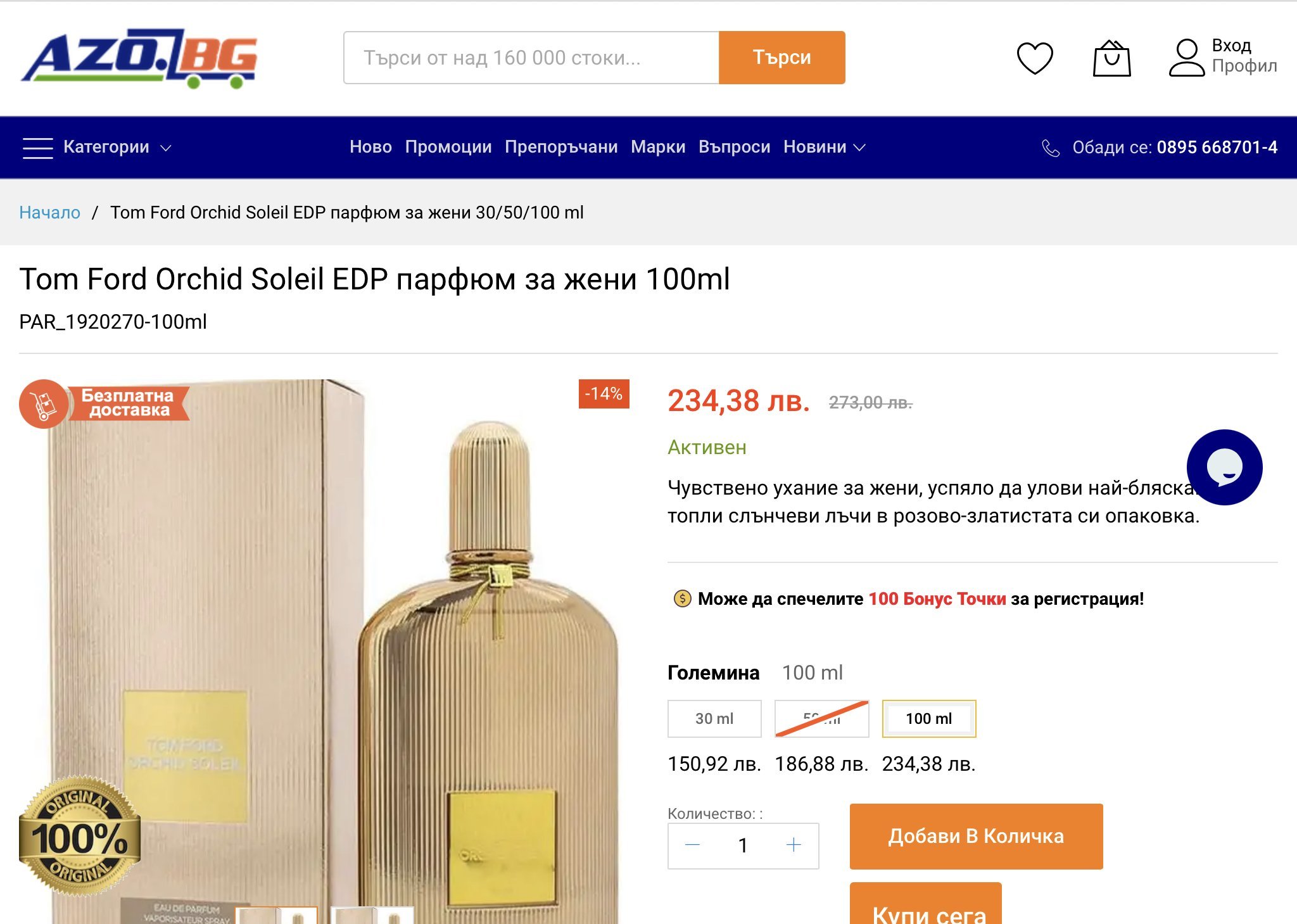Screen dimensions: 1297x924
Task: Select the 30 ml size option
Action: tap(714, 719)
